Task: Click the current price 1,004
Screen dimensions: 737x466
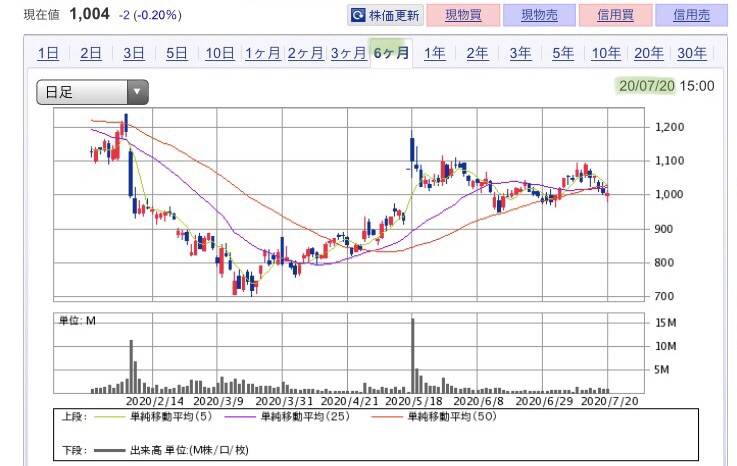Action: pos(89,14)
